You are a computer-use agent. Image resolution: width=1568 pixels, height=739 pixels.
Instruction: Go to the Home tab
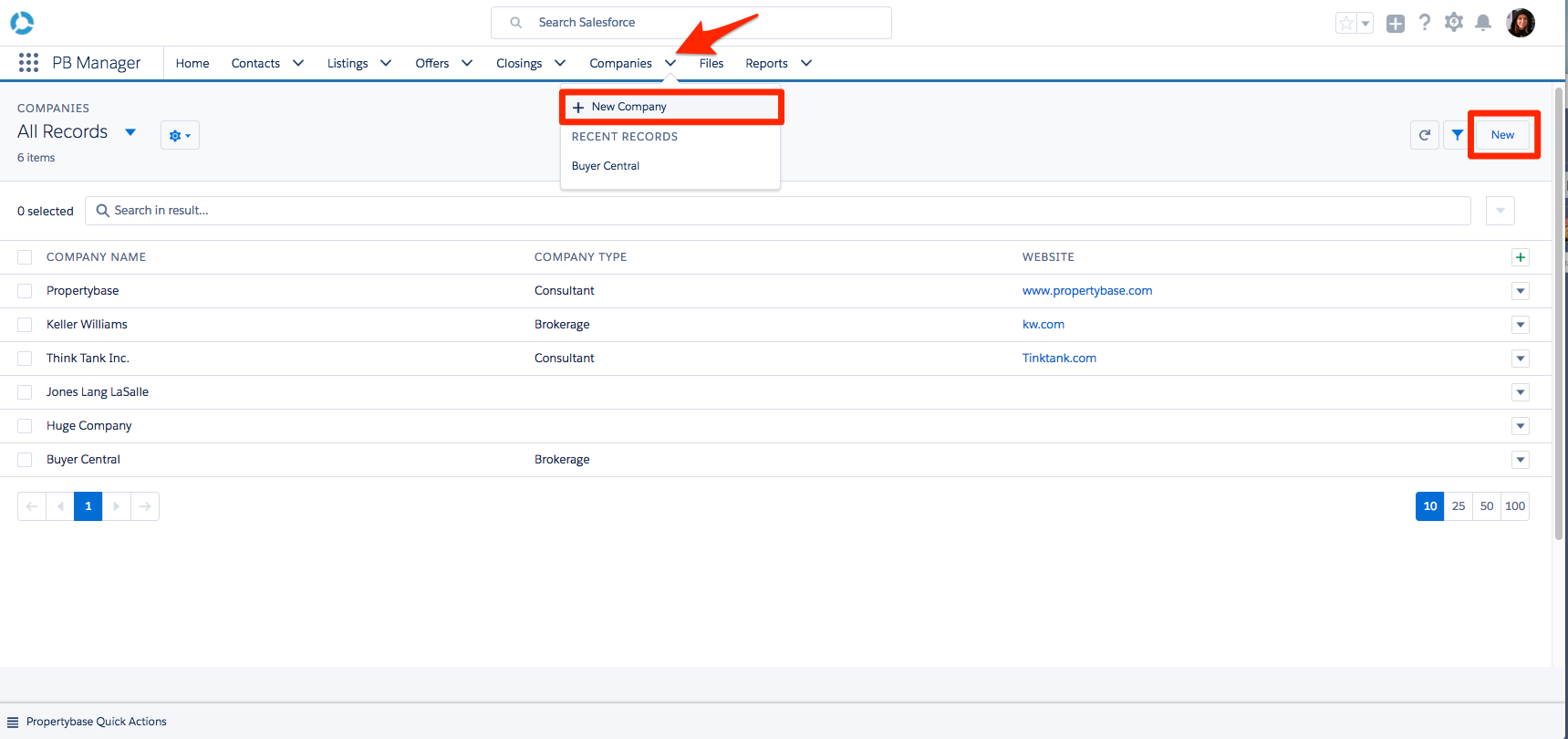[192, 63]
